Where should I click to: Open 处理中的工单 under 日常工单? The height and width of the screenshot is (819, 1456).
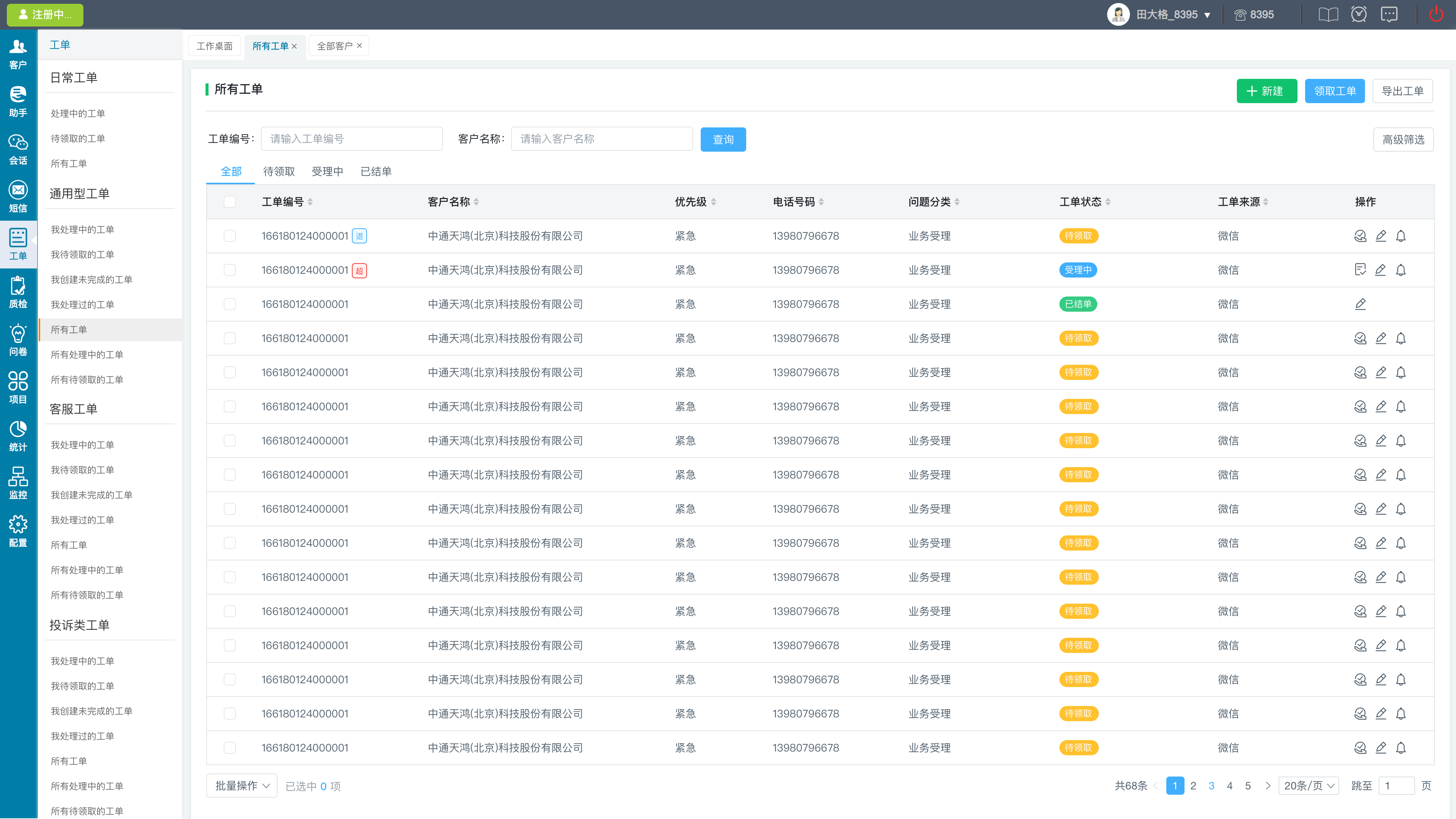78,114
